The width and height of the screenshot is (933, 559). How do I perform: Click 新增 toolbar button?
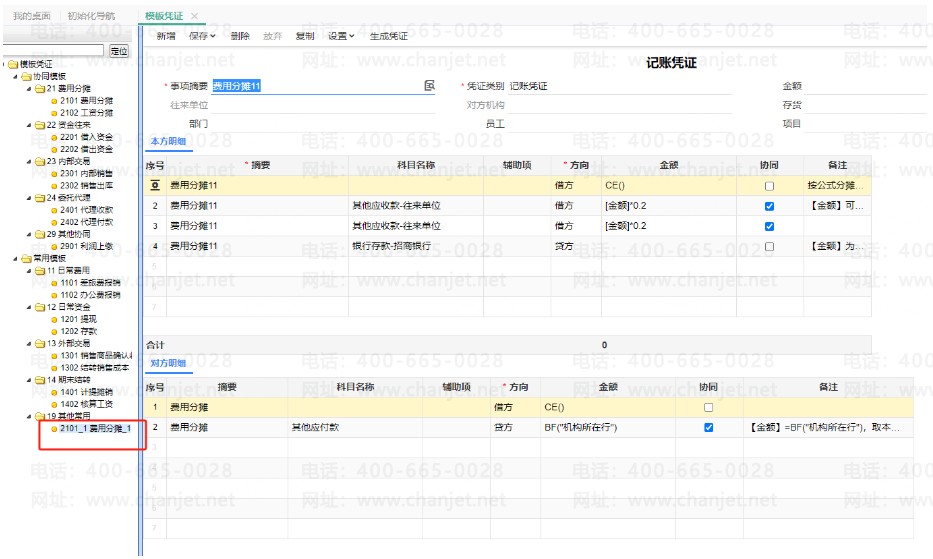[x=165, y=36]
